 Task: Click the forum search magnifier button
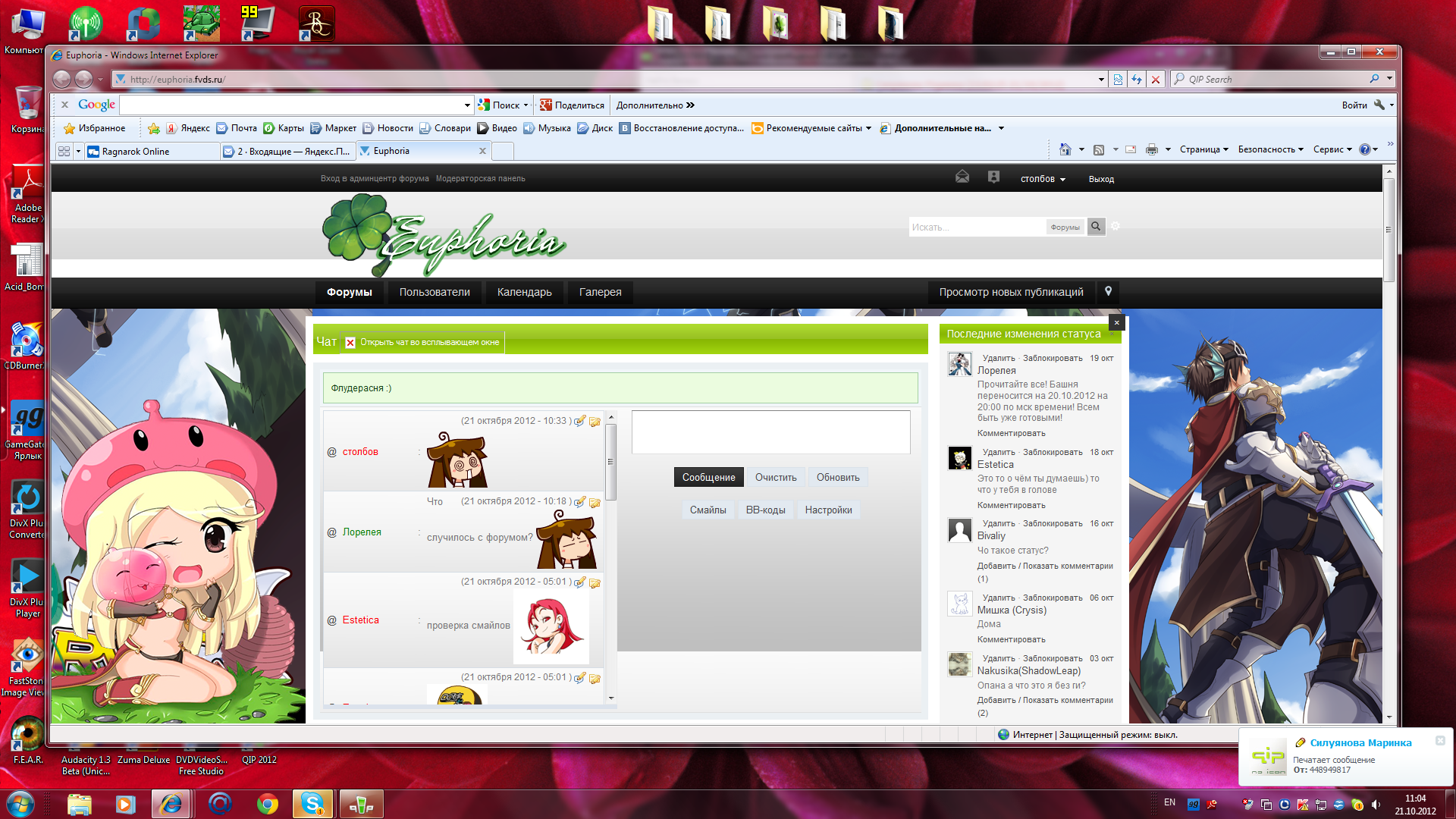(x=1096, y=227)
